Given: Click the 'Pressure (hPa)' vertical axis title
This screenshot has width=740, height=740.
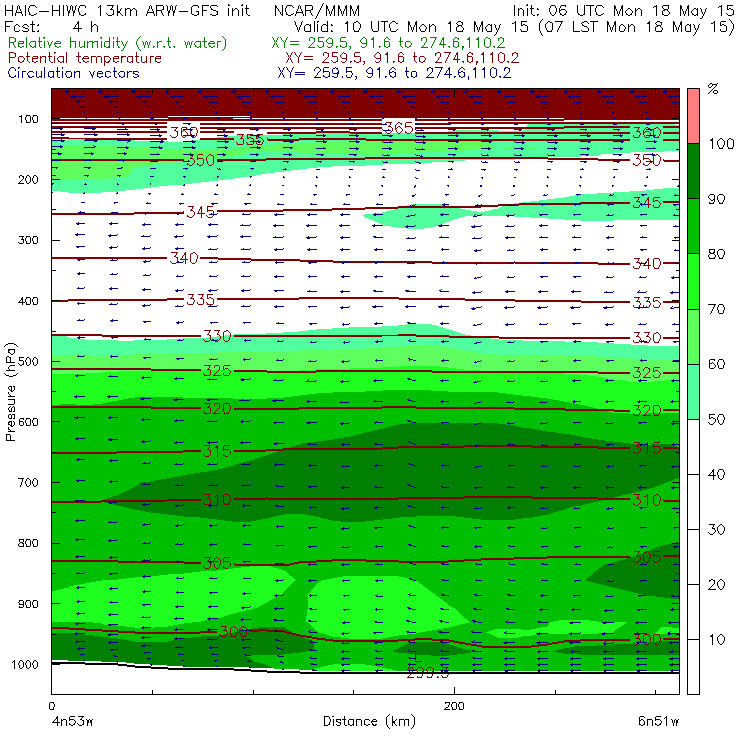Looking at the screenshot, I should coord(10,392).
